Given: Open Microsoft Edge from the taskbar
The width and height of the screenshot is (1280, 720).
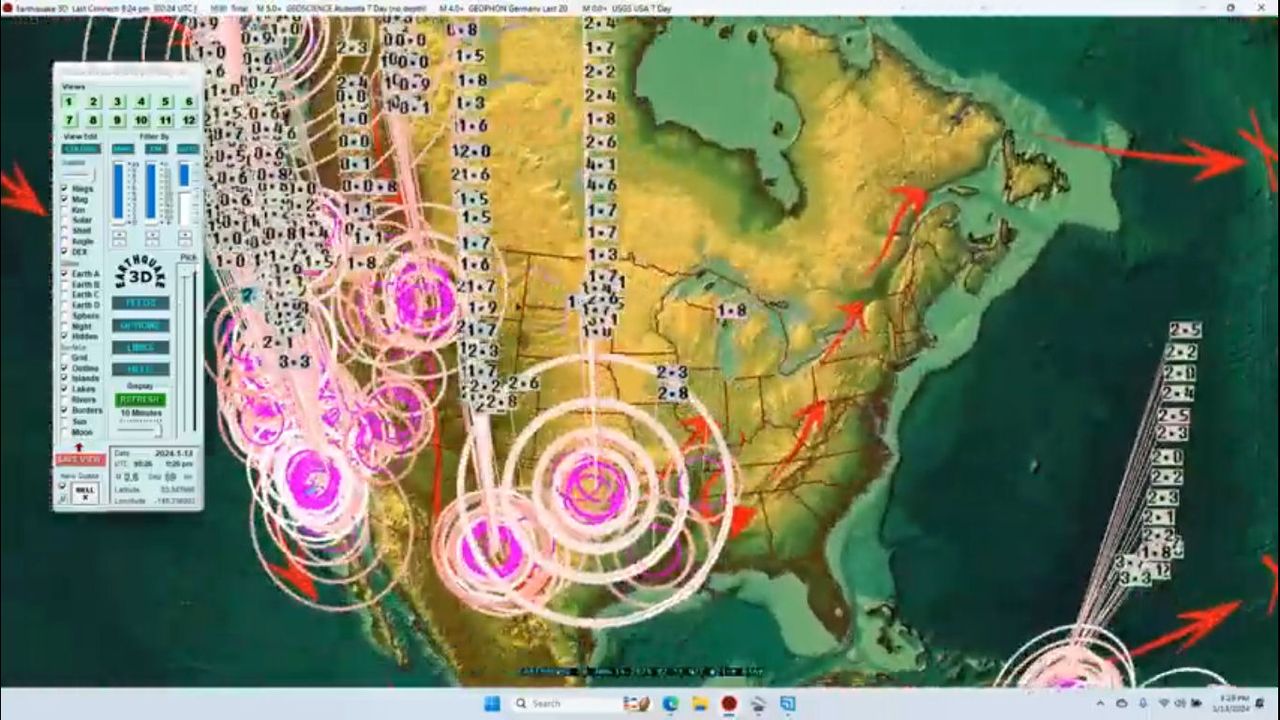Looking at the screenshot, I should (x=671, y=704).
